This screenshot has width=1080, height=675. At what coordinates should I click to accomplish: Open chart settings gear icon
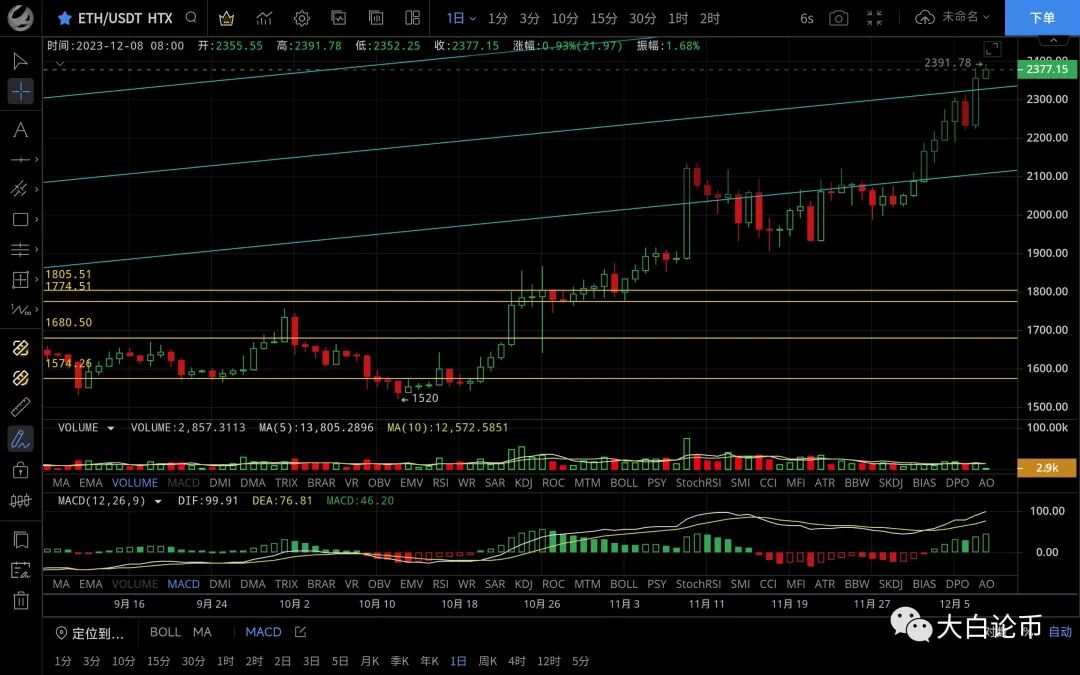coord(302,19)
